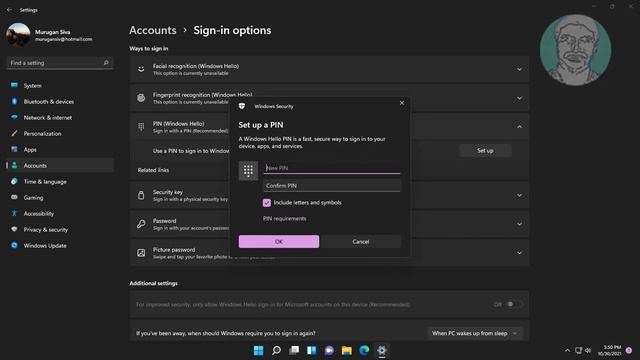Expand Facial recognition (Windows Hello) section

(519, 69)
